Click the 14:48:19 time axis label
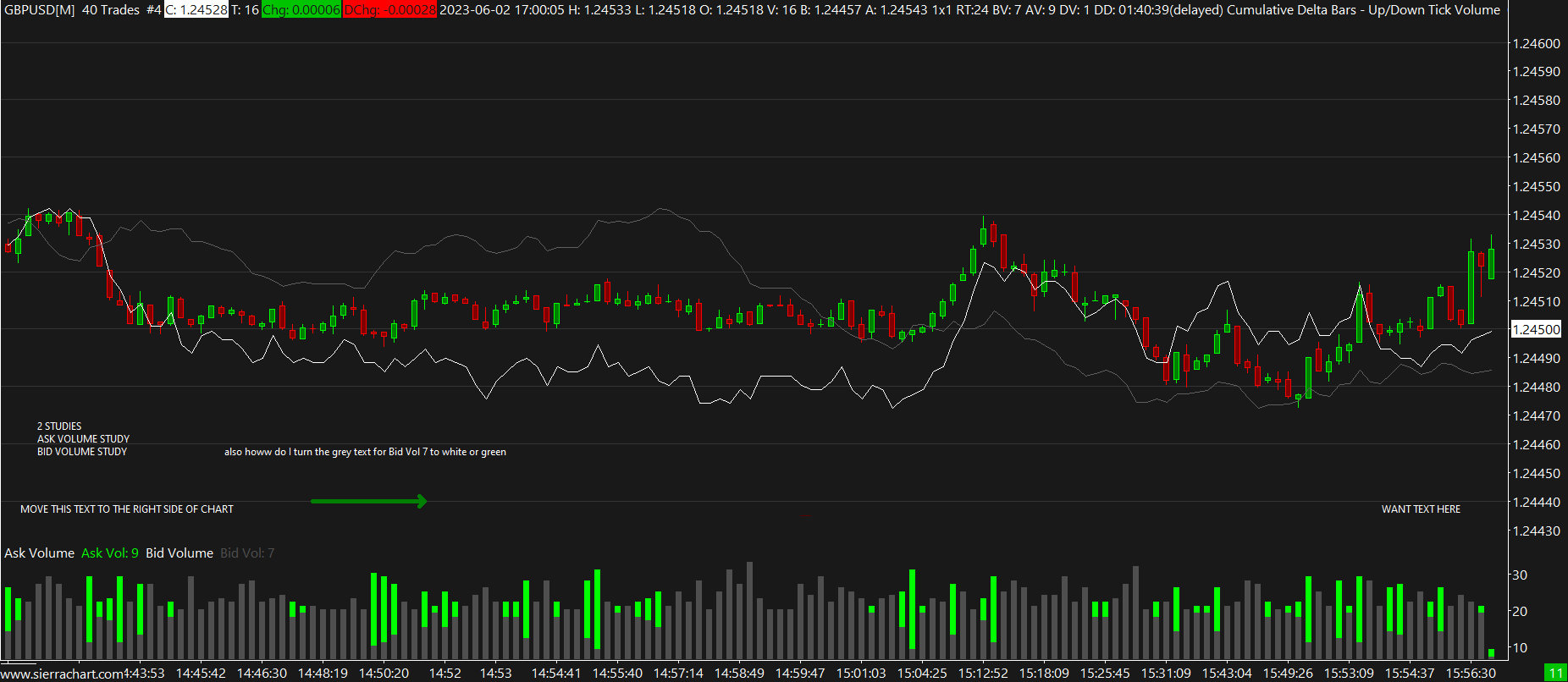The height and width of the screenshot is (682, 1568). (323, 674)
